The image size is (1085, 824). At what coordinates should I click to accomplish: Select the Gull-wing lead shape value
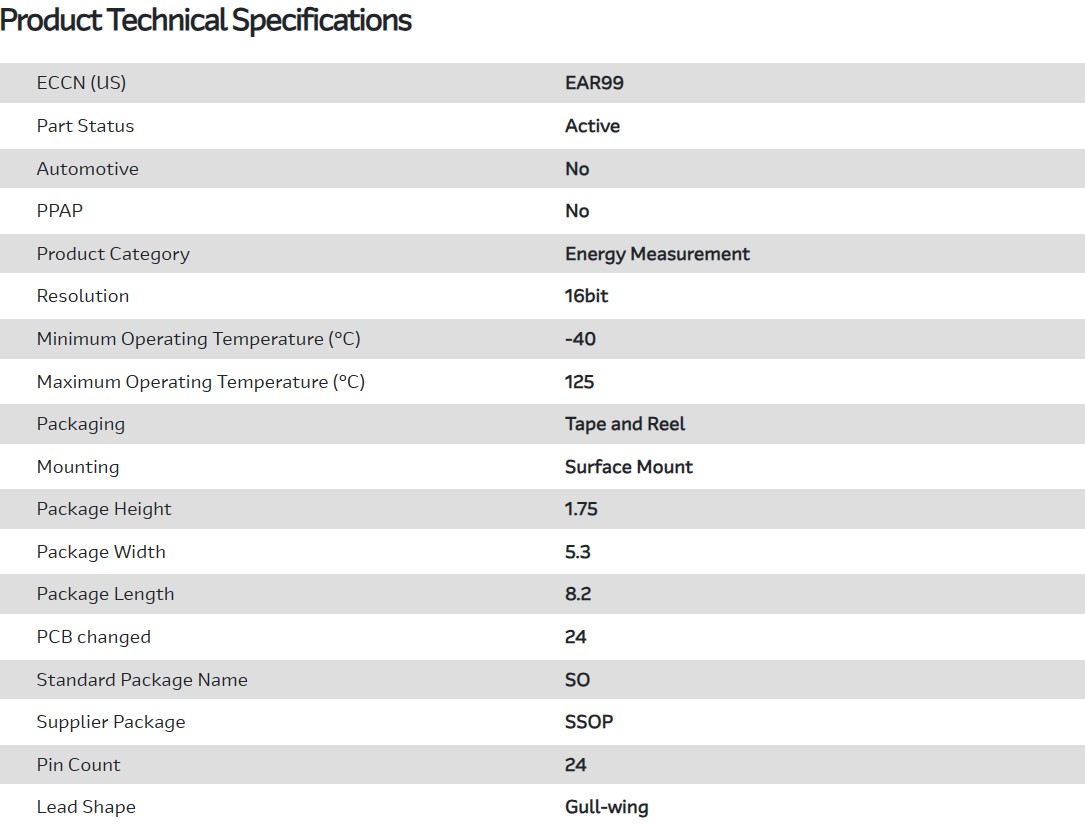(x=606, y=807)
